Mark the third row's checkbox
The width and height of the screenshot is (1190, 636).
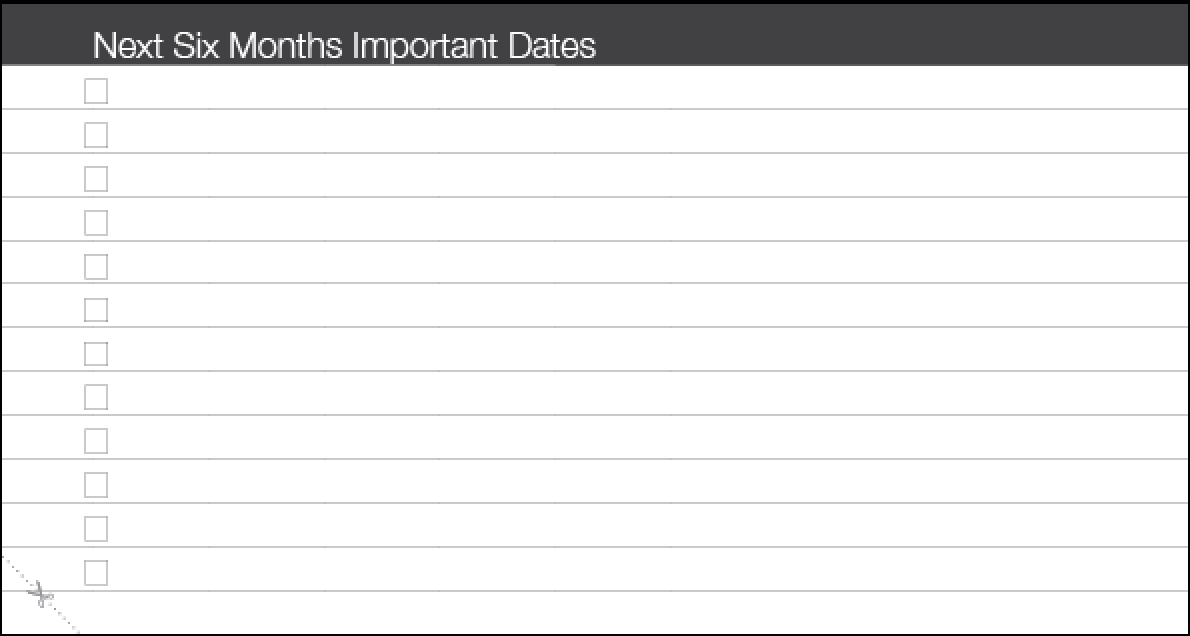[96, 179]
